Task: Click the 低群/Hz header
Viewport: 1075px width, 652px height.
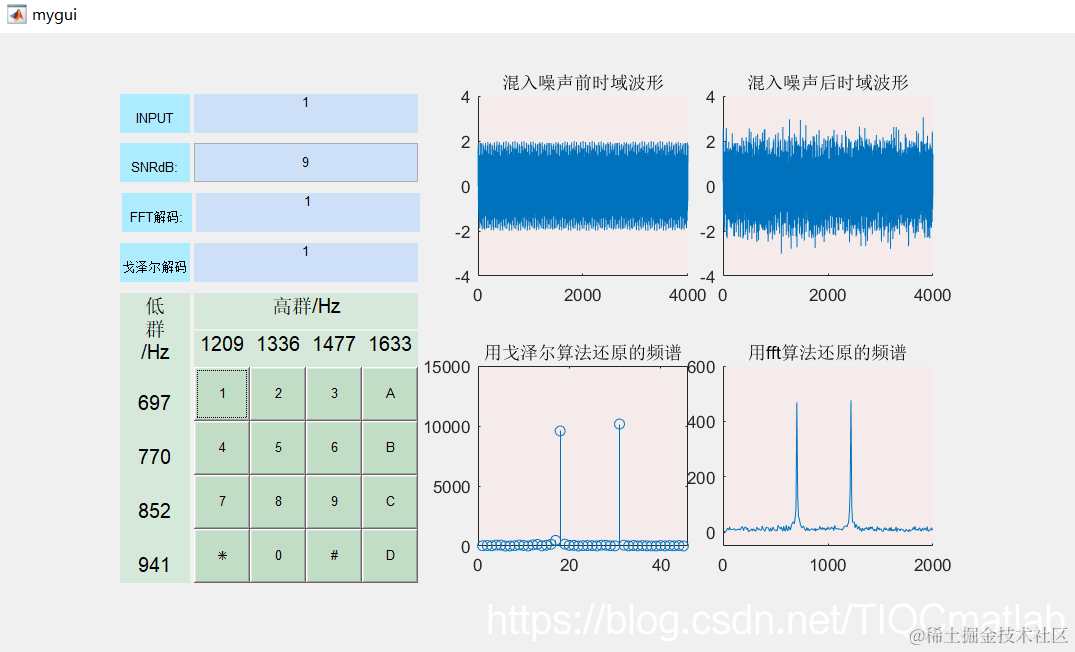Action: [155, 328]
